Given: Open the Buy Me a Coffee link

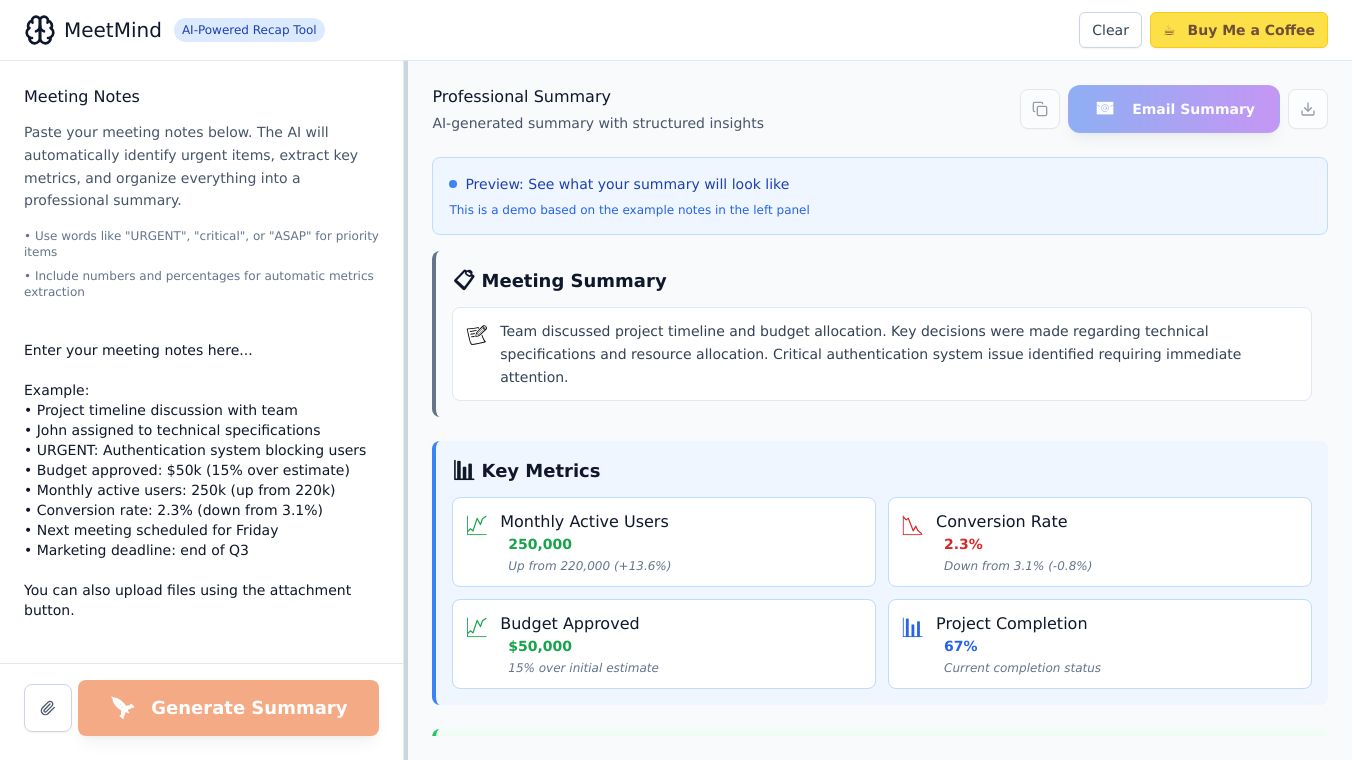Looking at the screenshot, I should [1238, 30].
